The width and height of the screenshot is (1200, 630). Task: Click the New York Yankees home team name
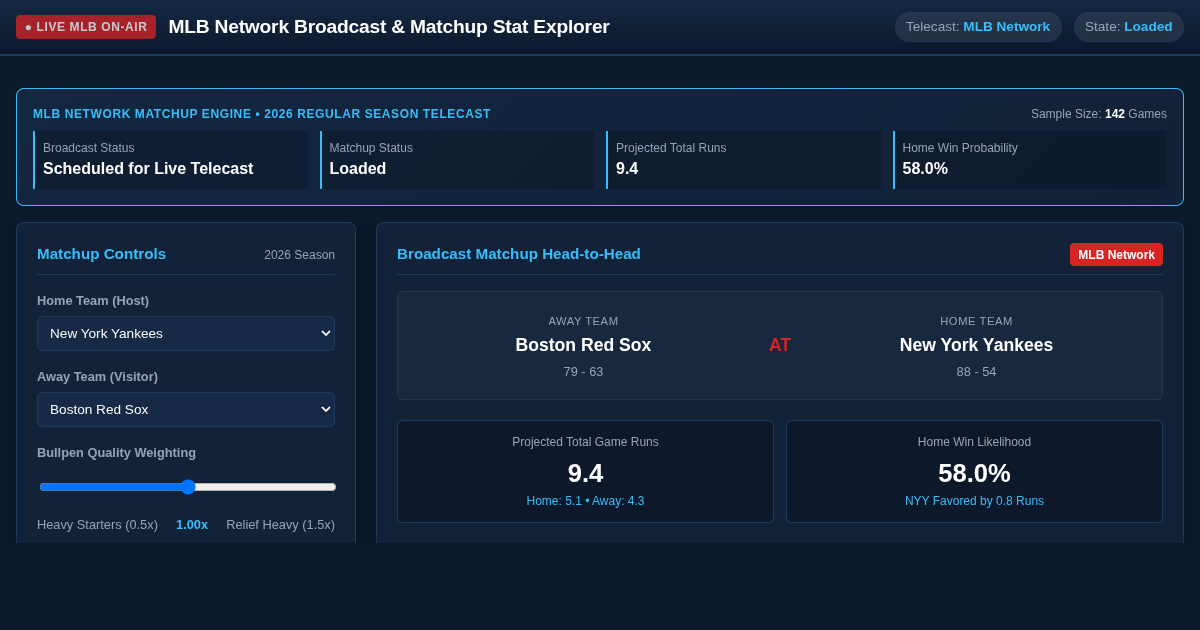point(976,345)
